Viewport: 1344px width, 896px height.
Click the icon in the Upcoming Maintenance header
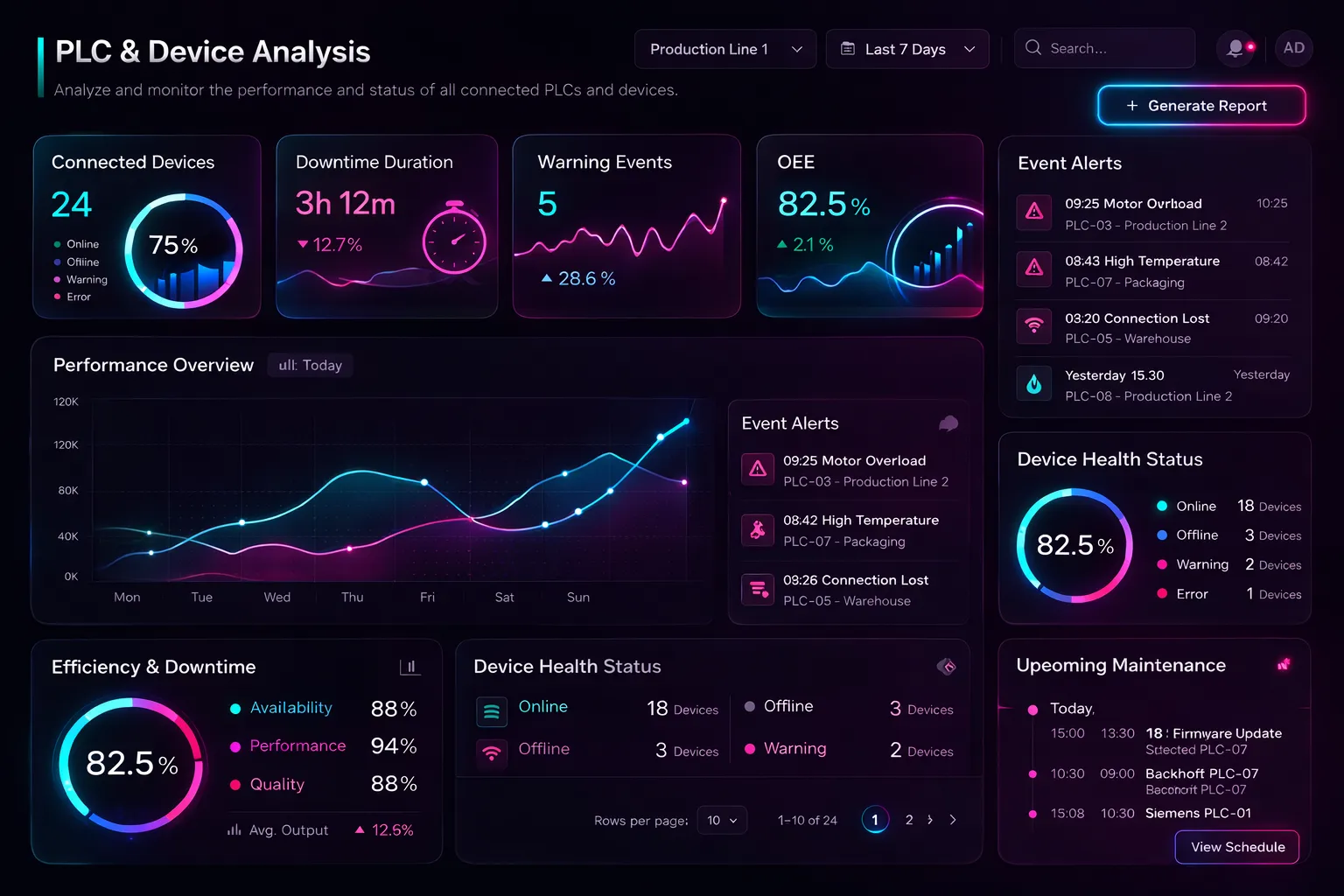tap(1284, 665)
